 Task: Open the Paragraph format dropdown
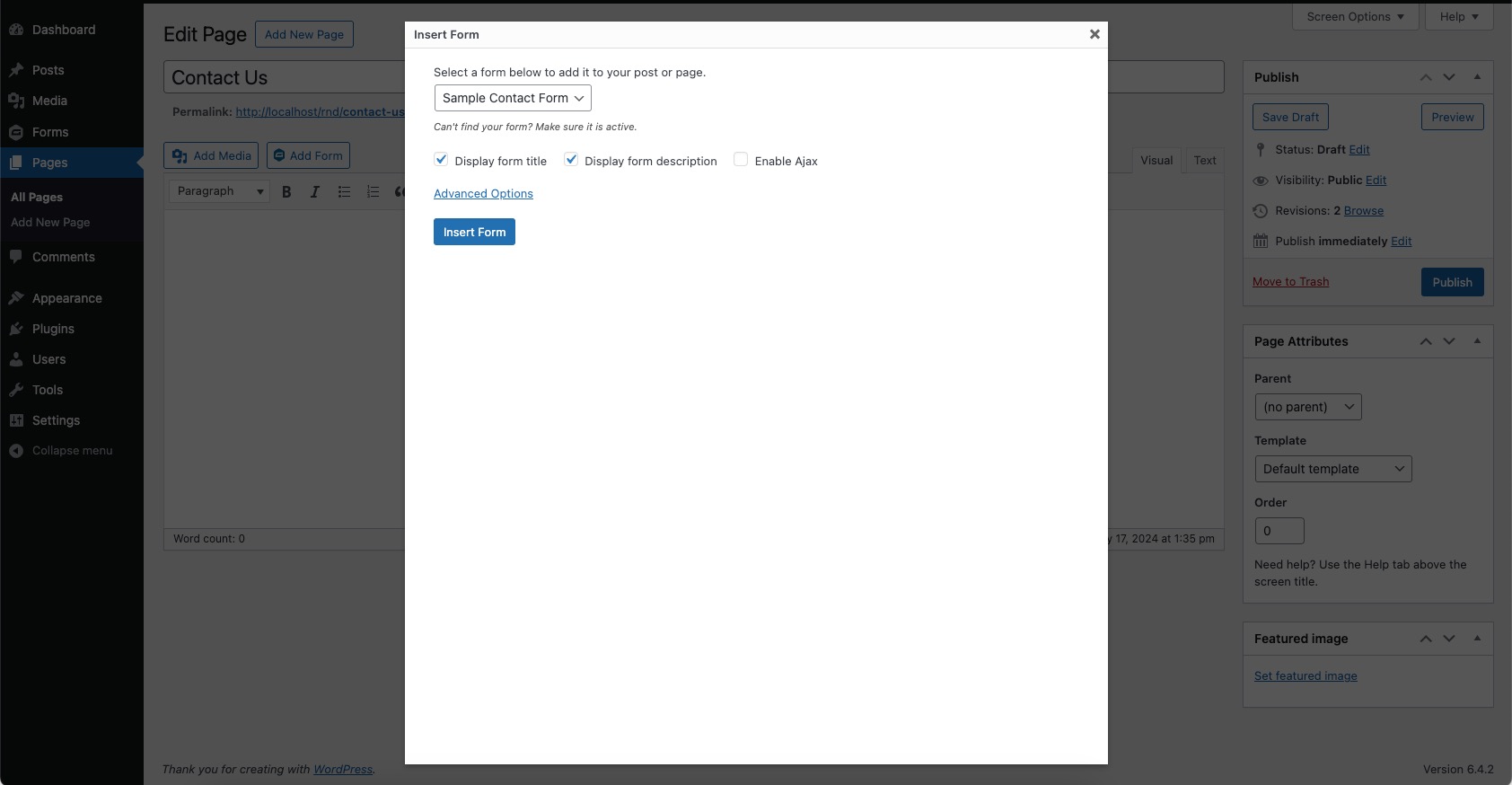(219, 191)
